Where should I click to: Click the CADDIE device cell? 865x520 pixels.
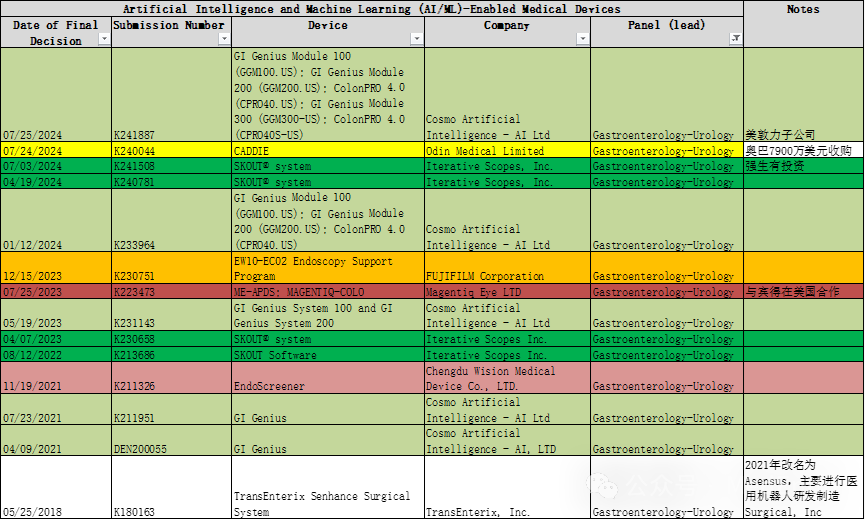[x=327, y=151]
